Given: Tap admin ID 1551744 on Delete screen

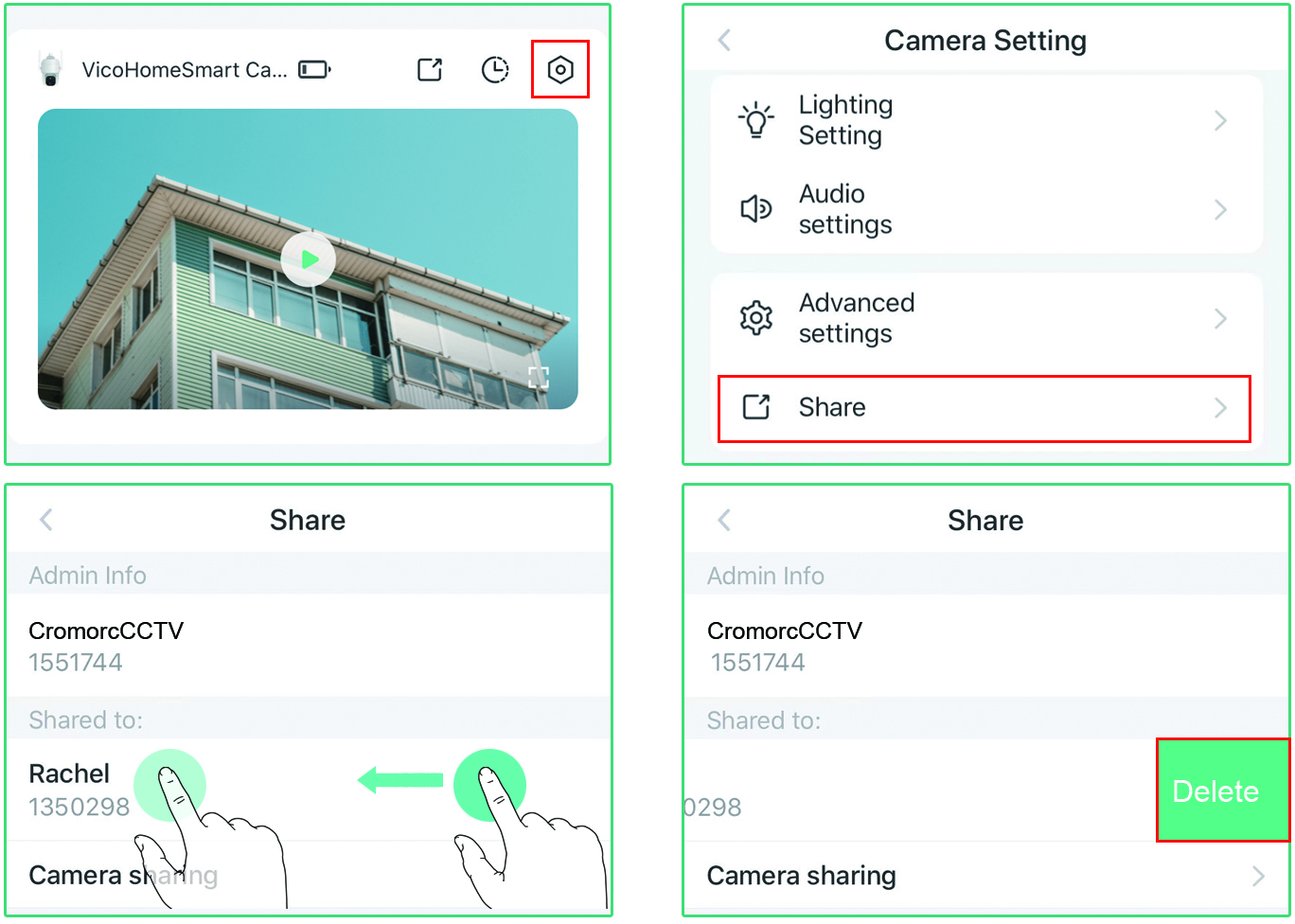Looking at the screenshot, I should [x=757, y=663].
